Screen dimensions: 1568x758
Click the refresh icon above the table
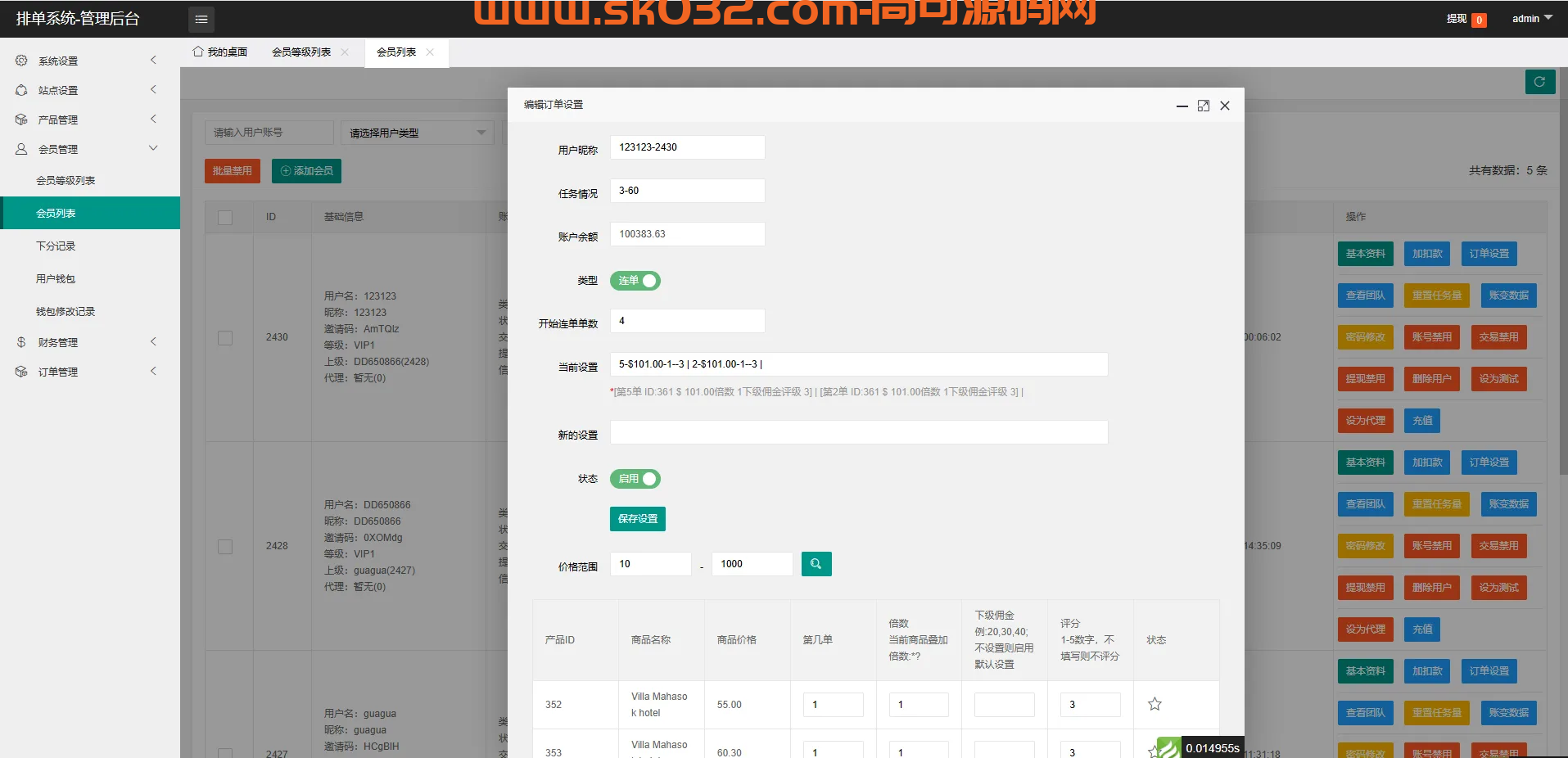tap(1539, 82)
